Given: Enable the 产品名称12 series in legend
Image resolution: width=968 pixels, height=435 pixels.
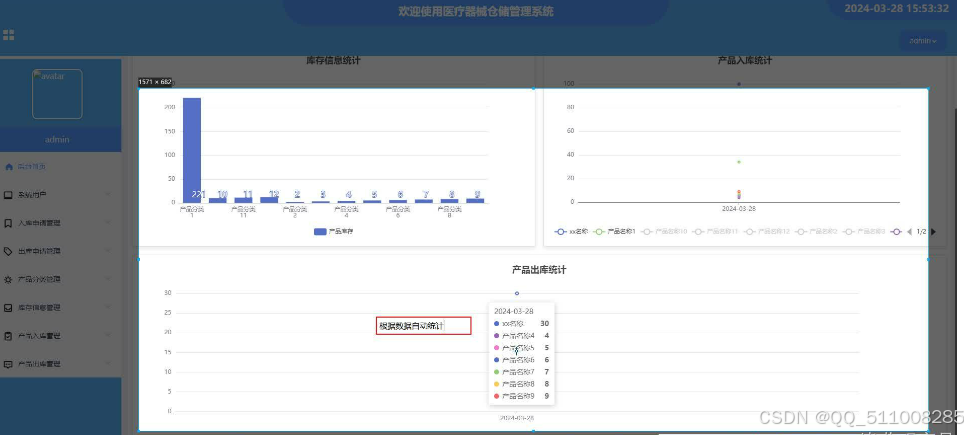Looking at the screenshot, I should click(x=767, y=231).
